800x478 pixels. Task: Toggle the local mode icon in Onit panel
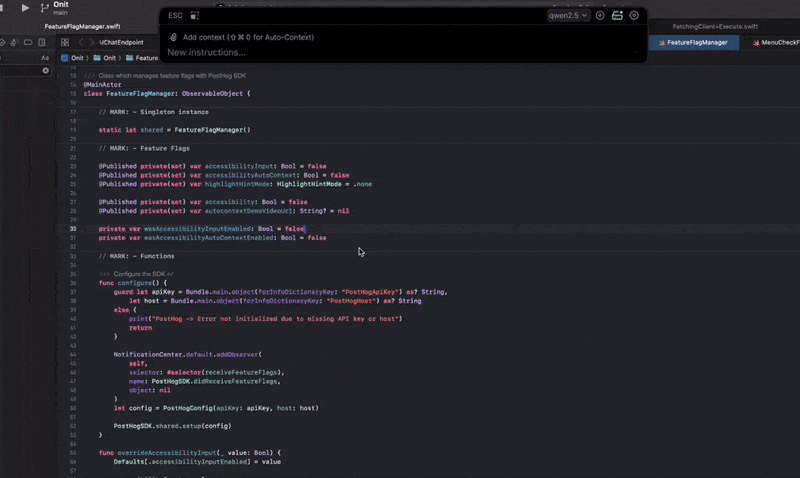(x=617, y=15)
